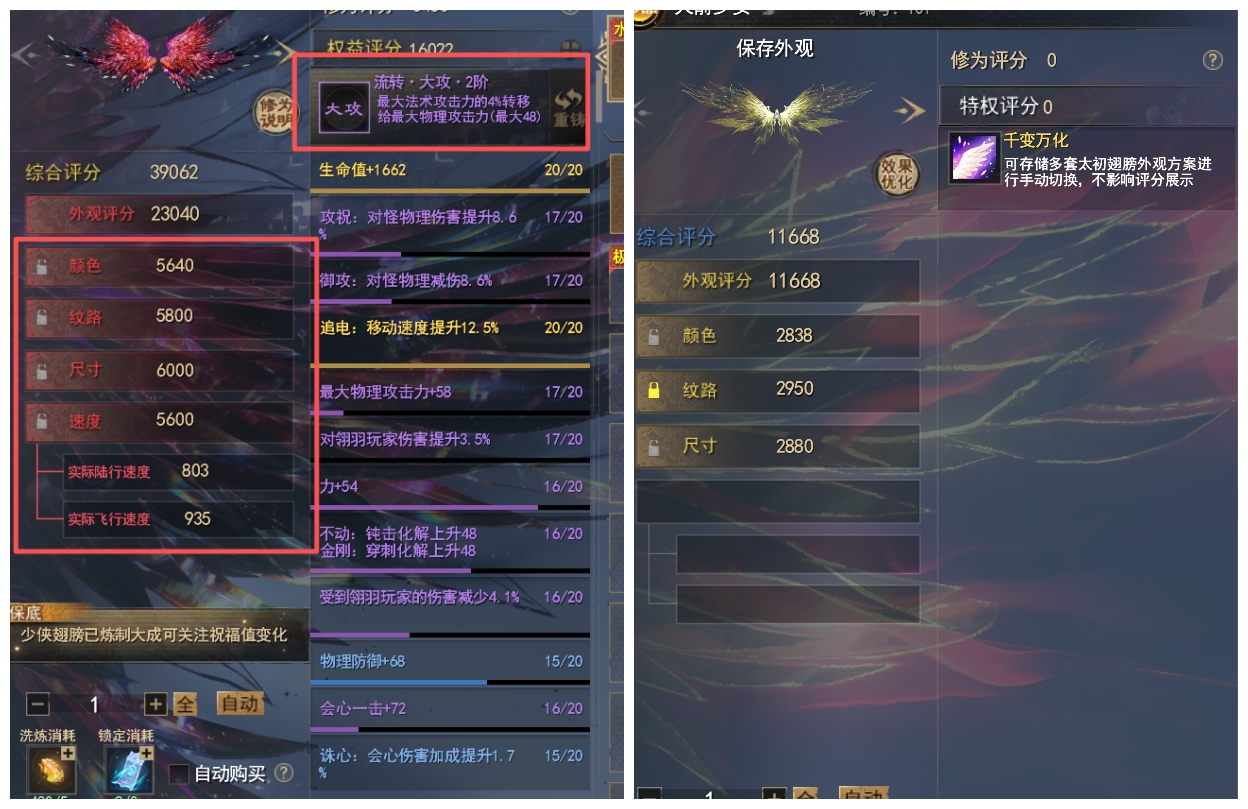
Task: Click the 大攻 skill icon
Action: pos(344,108)
